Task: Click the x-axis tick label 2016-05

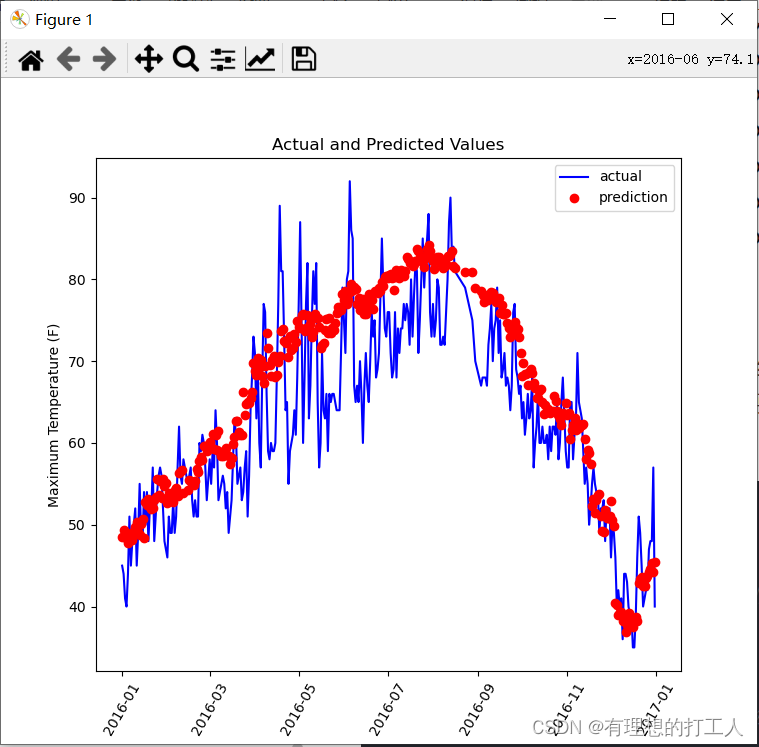Action: [x=297, y=710]
